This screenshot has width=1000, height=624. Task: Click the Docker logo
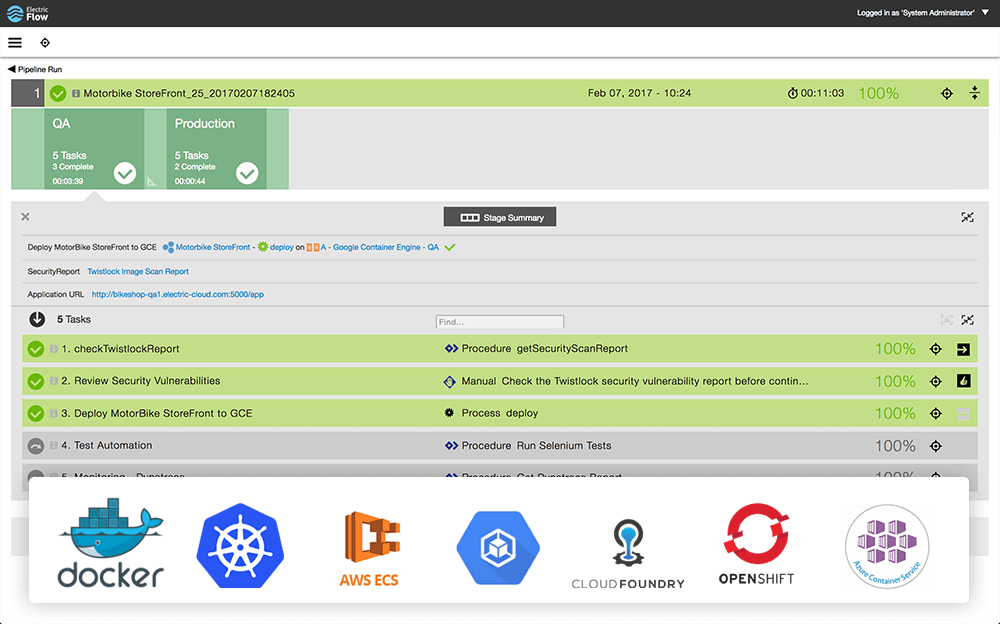pos(110,546)
